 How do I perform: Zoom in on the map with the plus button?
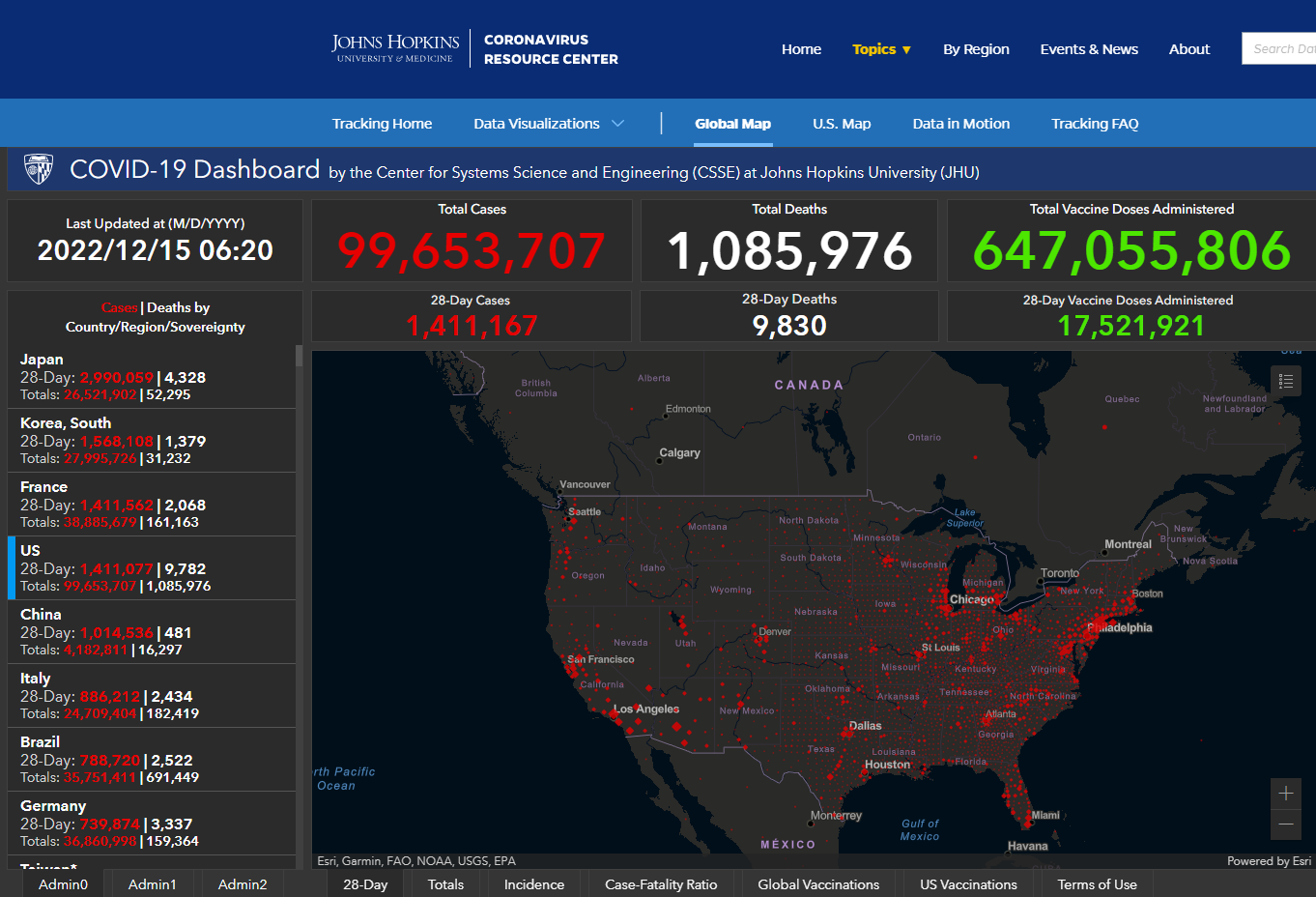1285,794
